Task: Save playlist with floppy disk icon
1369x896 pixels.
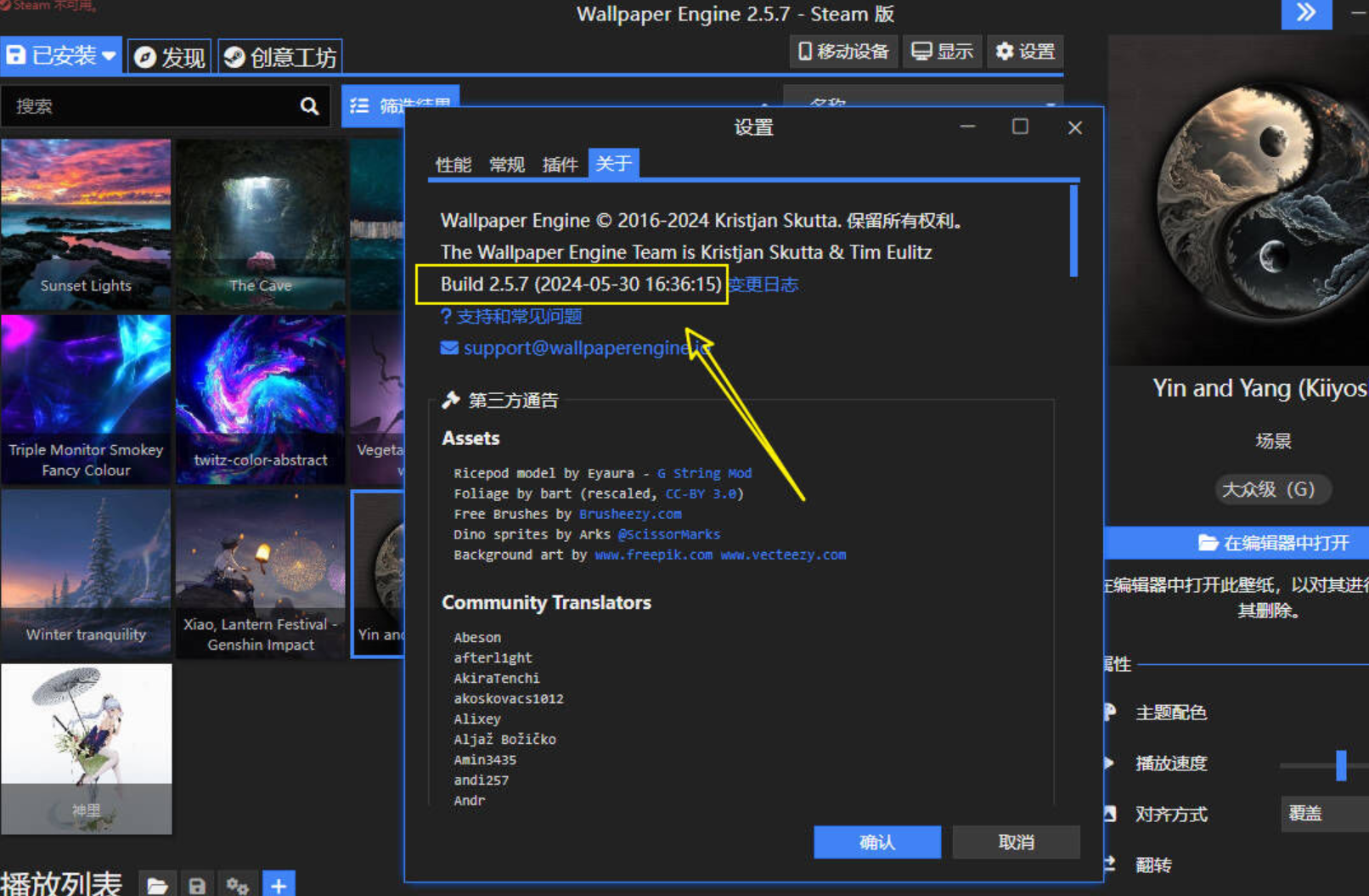Action: point(197,886)
